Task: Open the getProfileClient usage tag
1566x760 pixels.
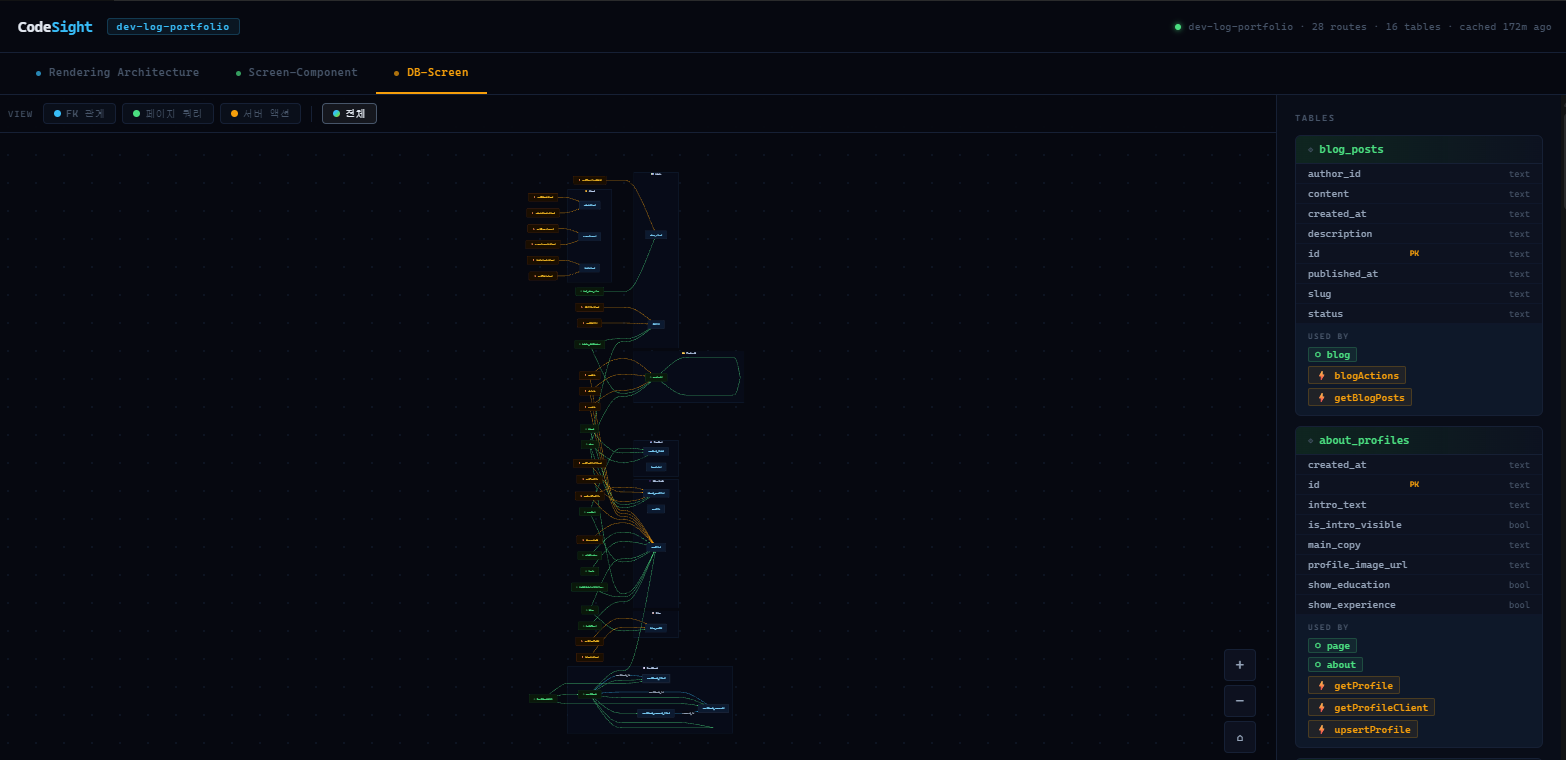Action: click(1371, 708)
